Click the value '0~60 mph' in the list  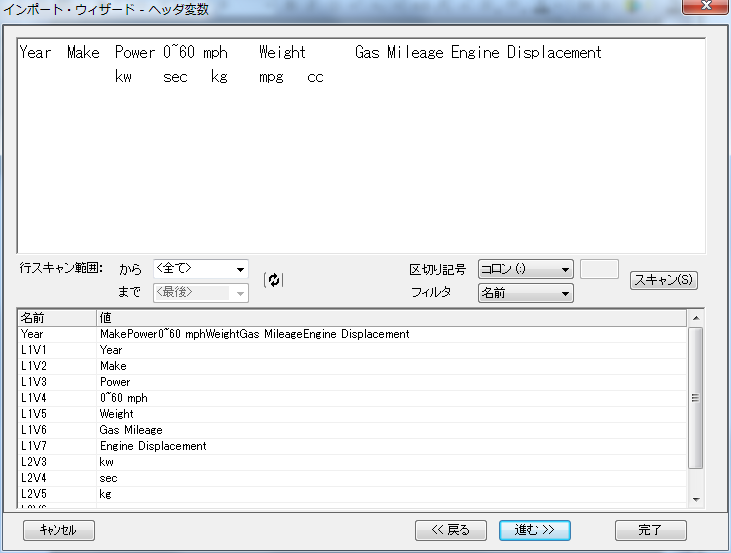click(x=124, y=398)
